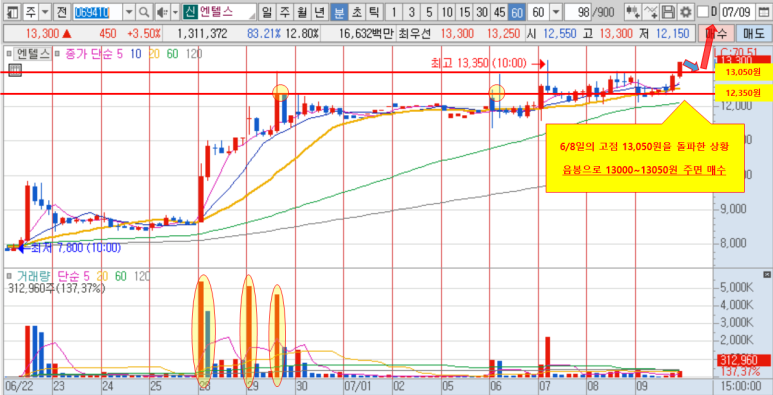Image resolution: width=773 pixels, height=395 pixels.
Task: Click the current price 13,300 in quote bar
Action: click(x=42, y=34)
